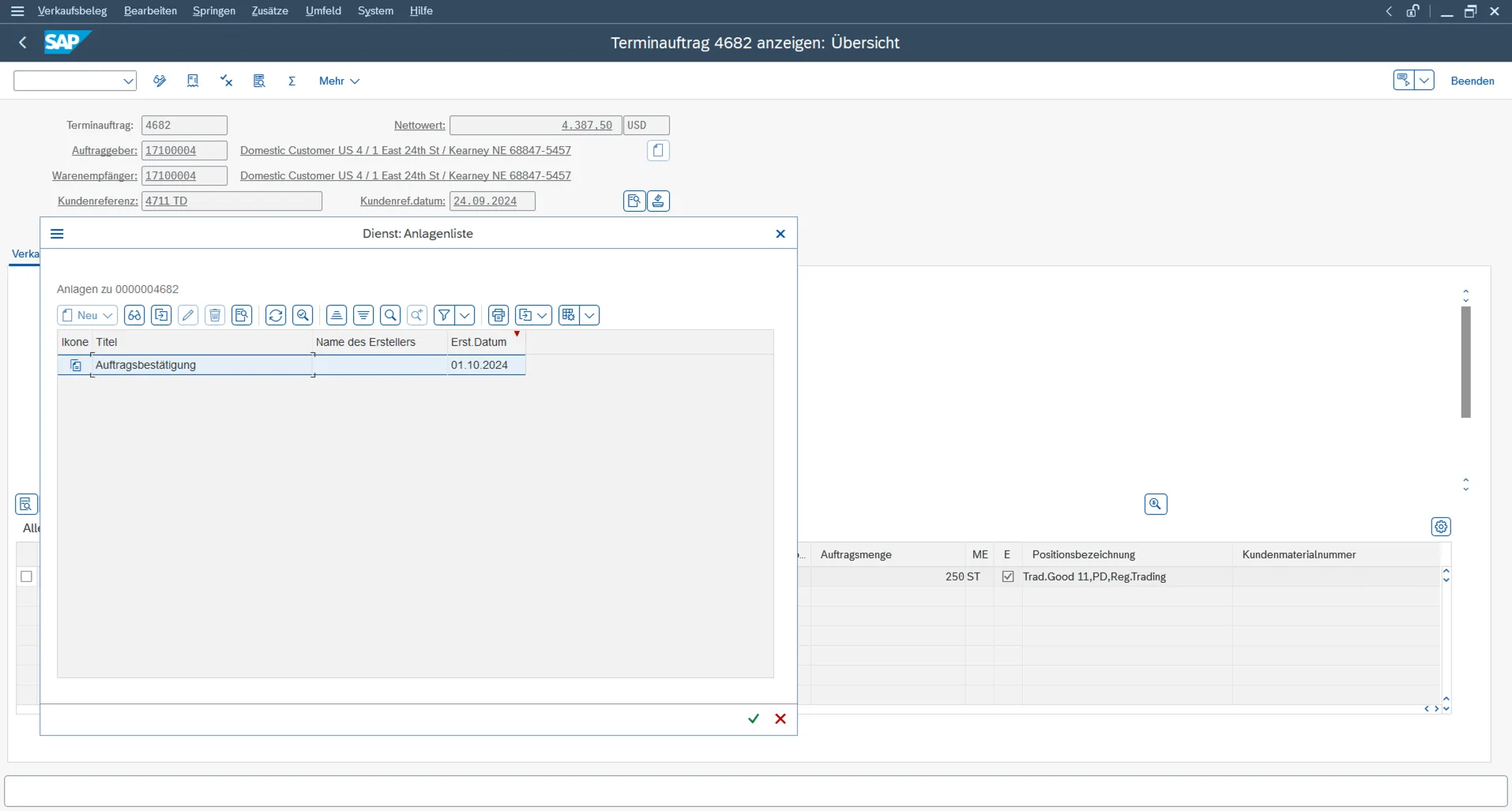The width and height of the screenshot is (1512, 811).
Task: Click the object services icon top right
Action: (x=1404, y=81)
